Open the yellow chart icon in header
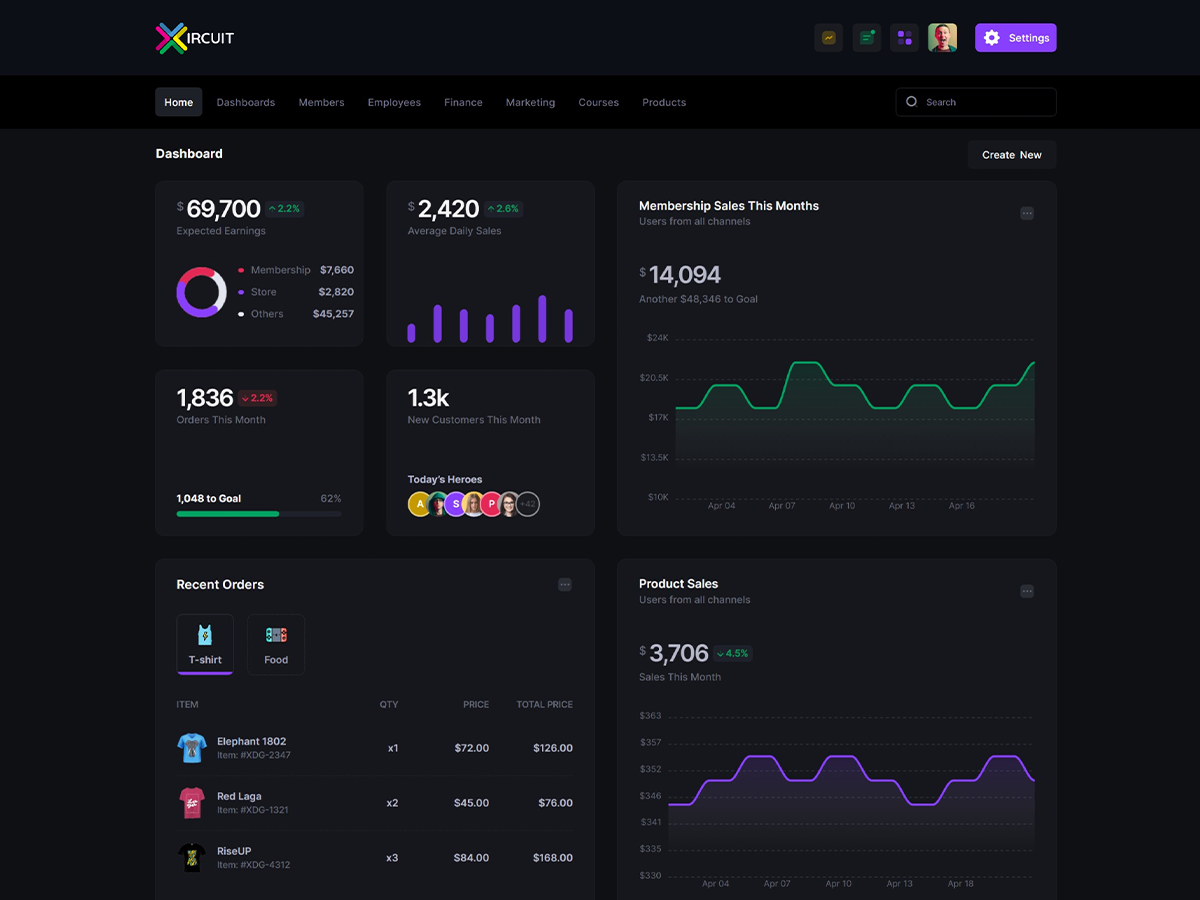The image size is (1200, 900). (828, 38)
